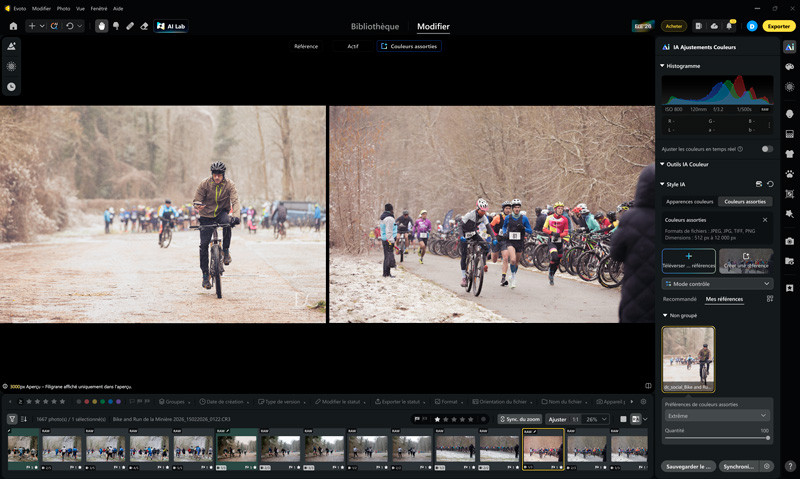Switch to the Bibliothèque tab
Image resolution: width=800 pixels, height=479 pixels.
click(375, 27)
